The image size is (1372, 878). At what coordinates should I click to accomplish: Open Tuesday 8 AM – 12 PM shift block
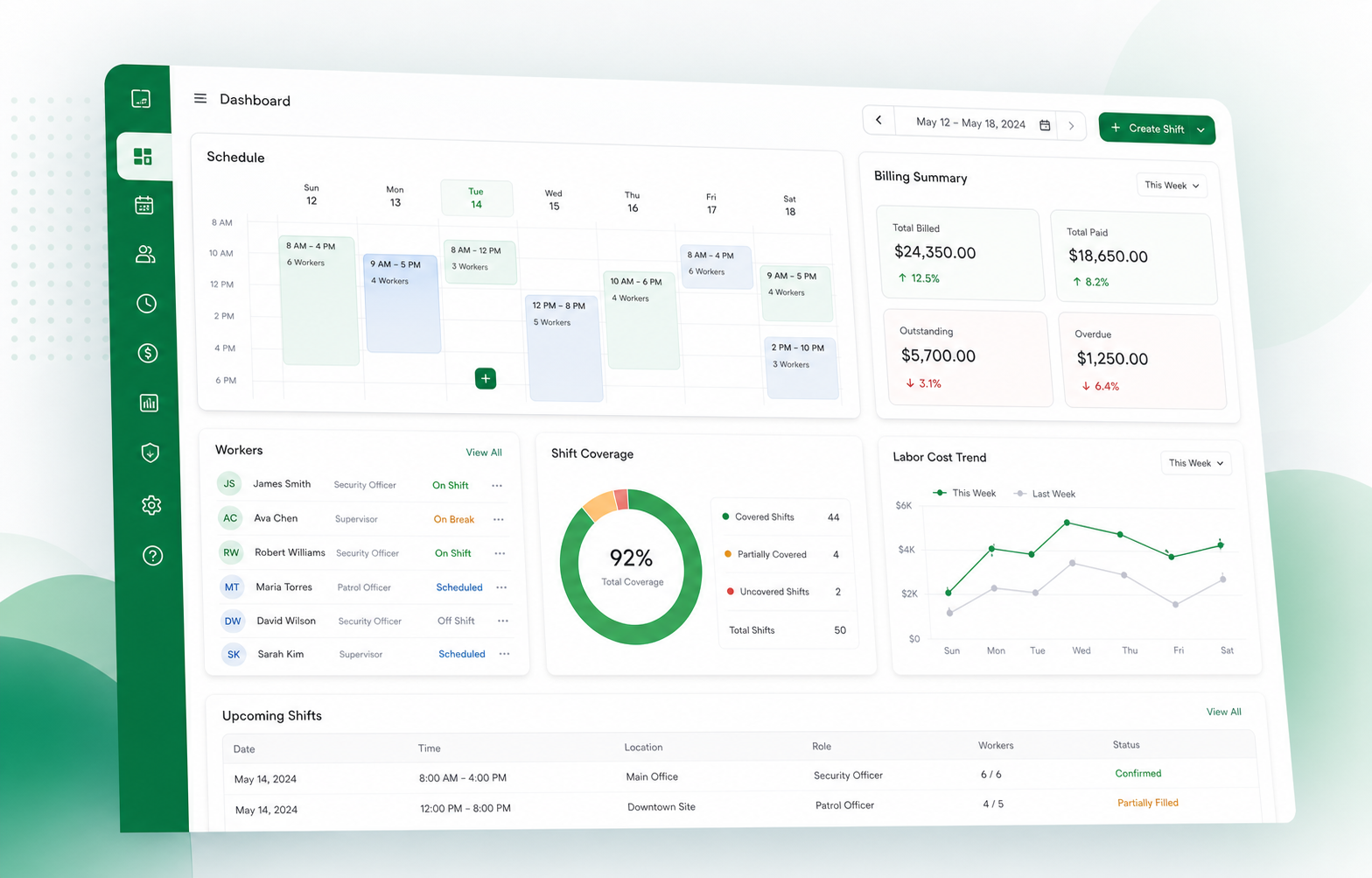[480, 262]
